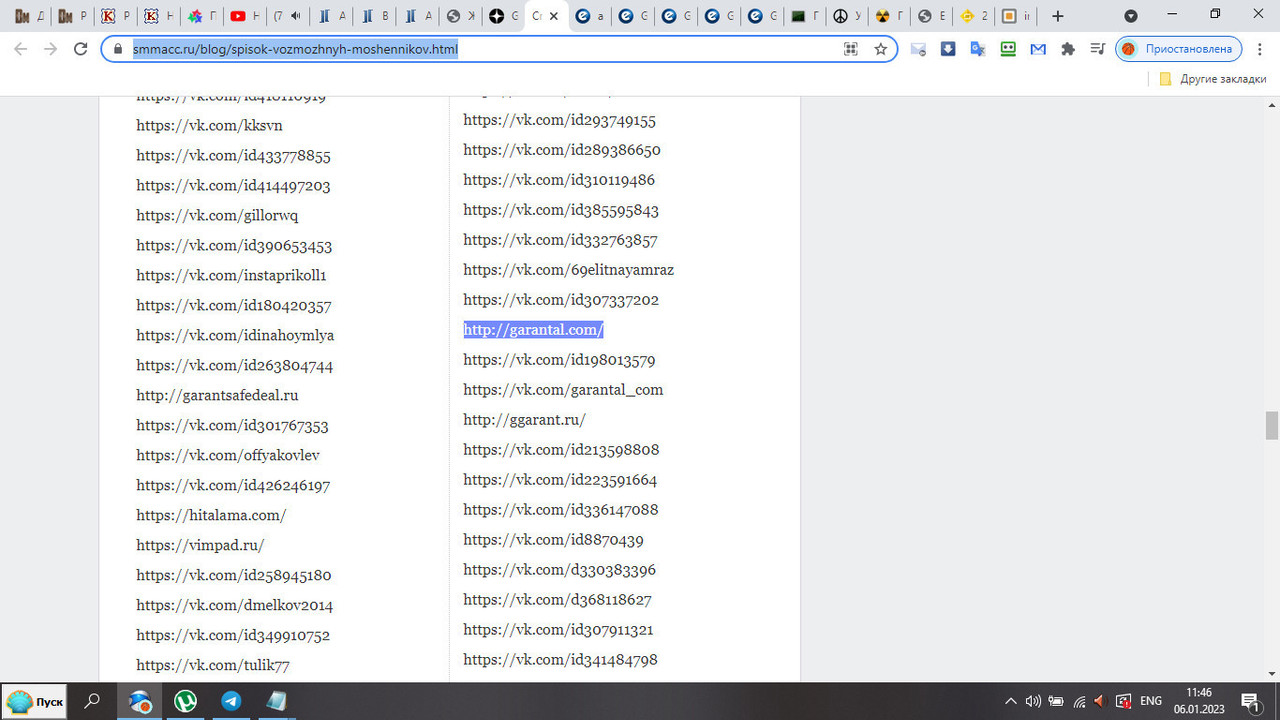The image size is (1280, 720).
Task: Open Telegram from the taskbar
Action: [x=231, y=702]
